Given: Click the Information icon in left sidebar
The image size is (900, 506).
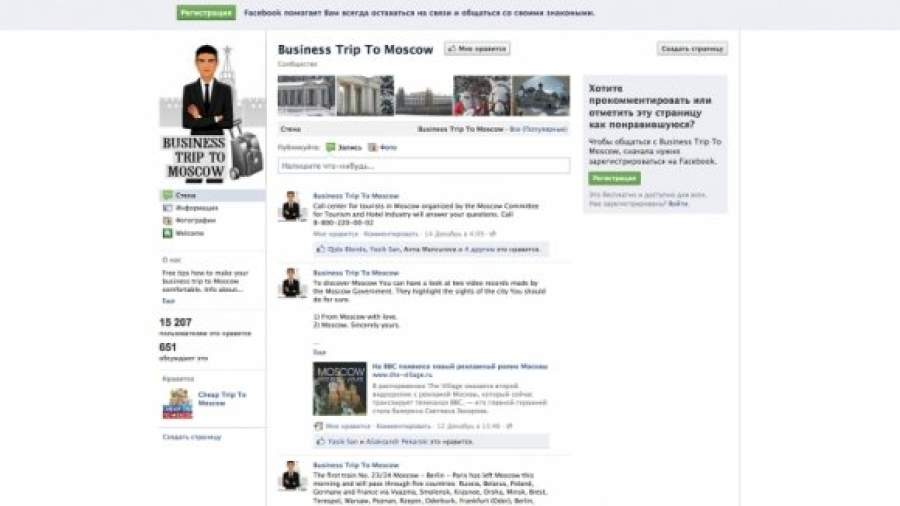Looking at the screenshot, I should 168,208.
